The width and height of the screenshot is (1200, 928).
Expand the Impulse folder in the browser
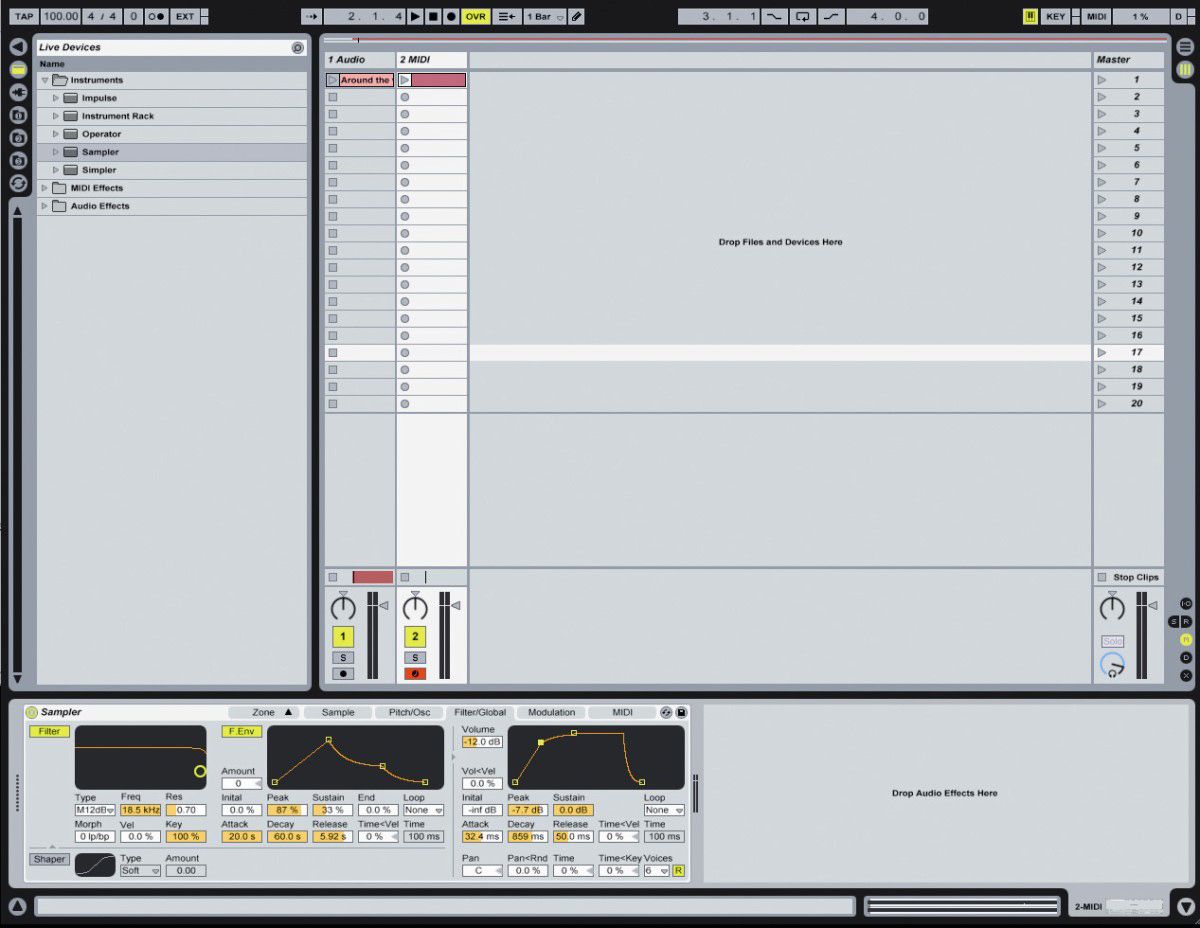[56, 98]
